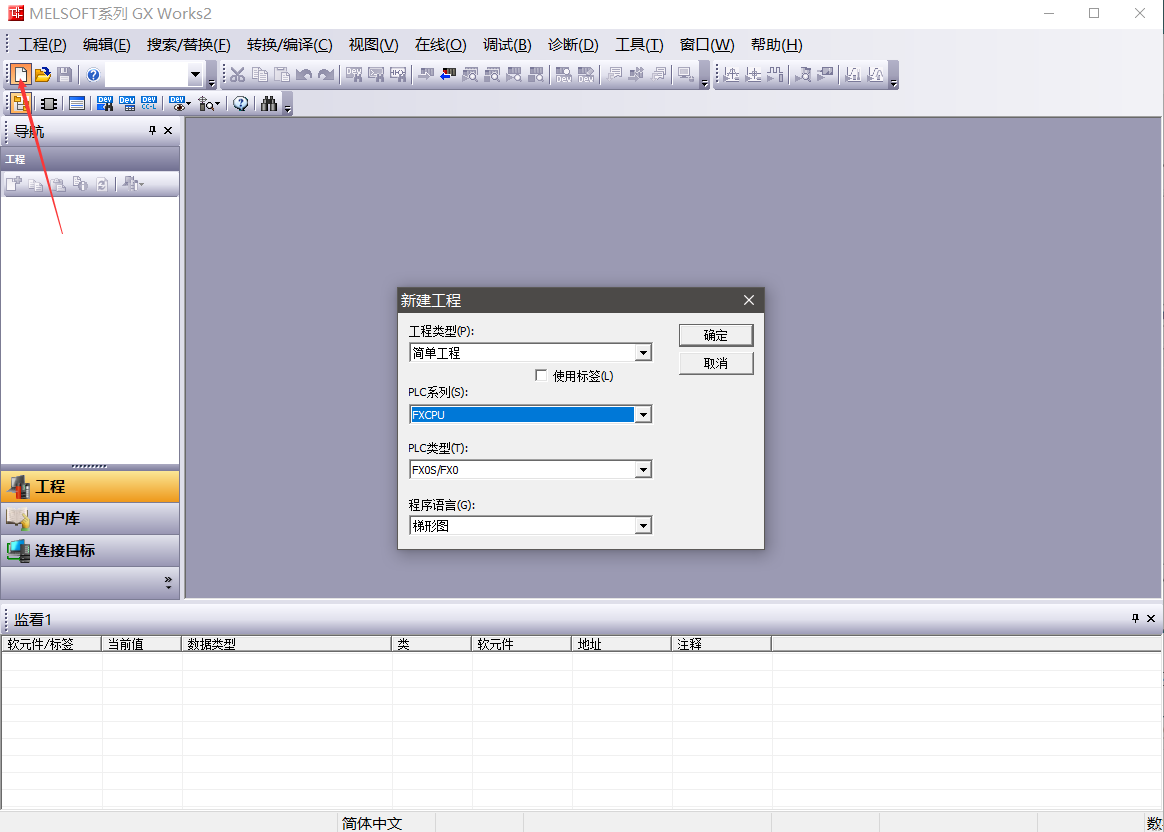
Task: Click the Cancel (取消) button in New Project dialog
Action: click(716, 364)
